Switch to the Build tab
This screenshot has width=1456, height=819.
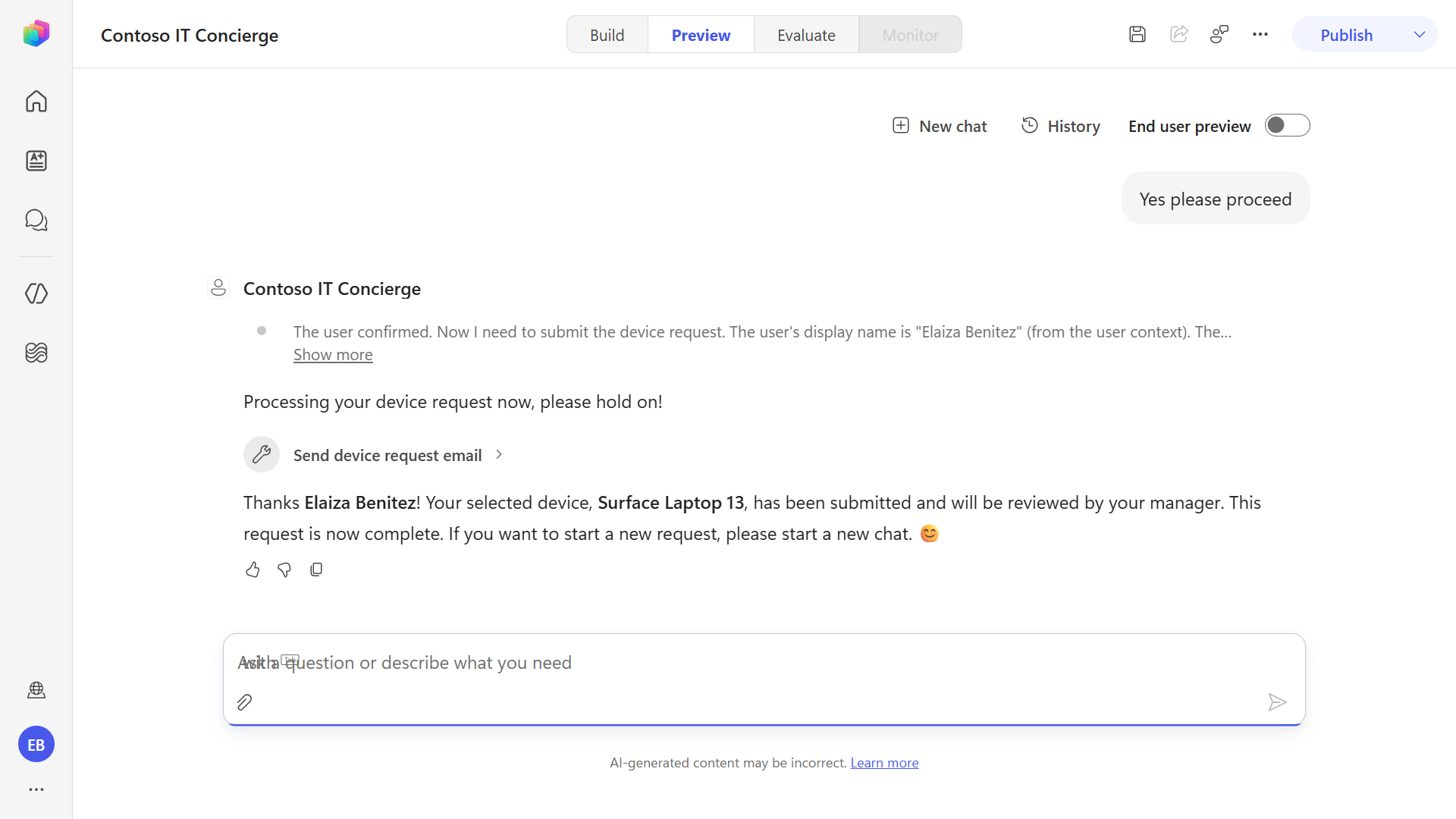click(x=607, y=35)
